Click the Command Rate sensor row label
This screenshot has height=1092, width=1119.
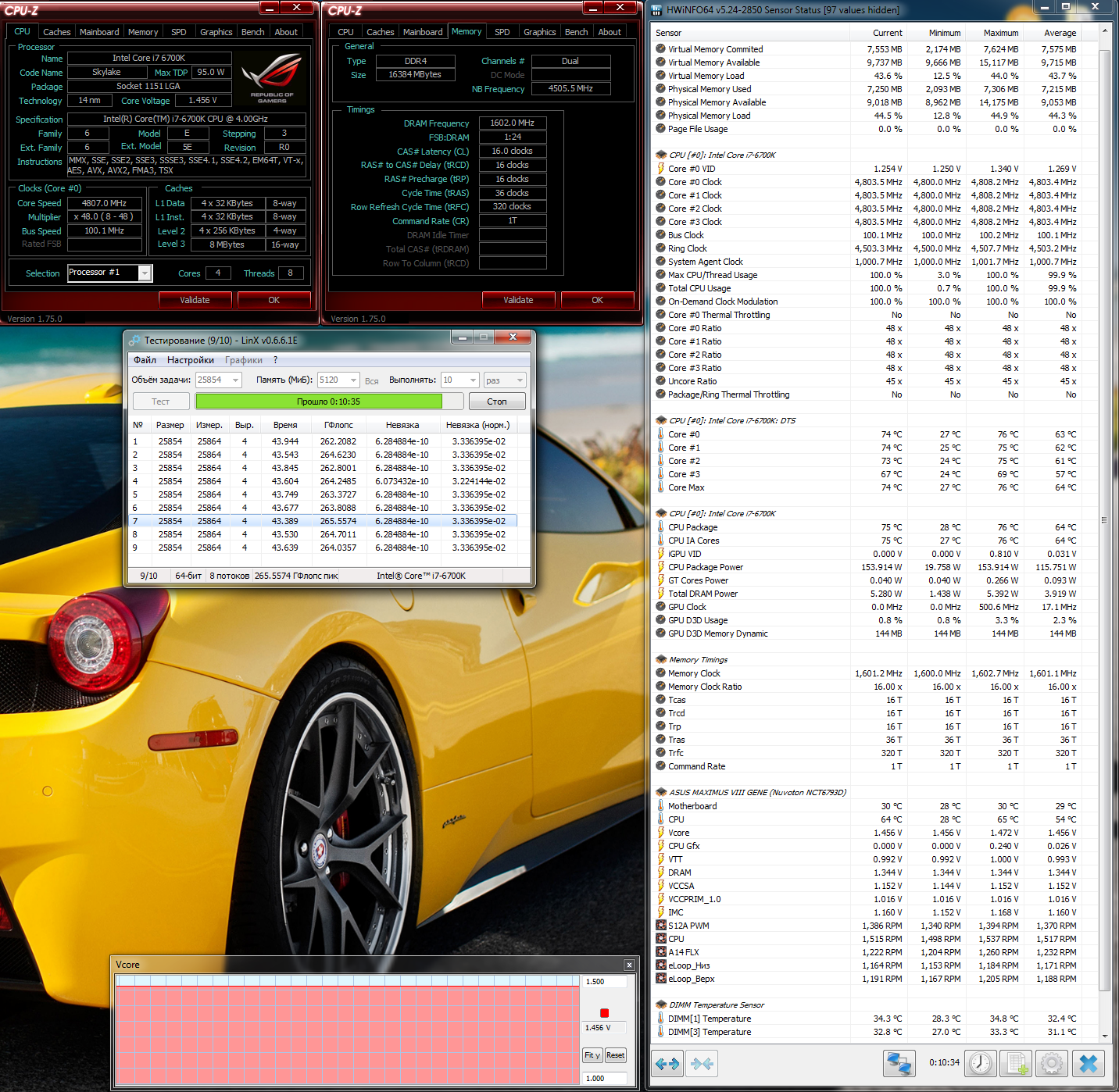pyautogui.click(x=696, y=766)
